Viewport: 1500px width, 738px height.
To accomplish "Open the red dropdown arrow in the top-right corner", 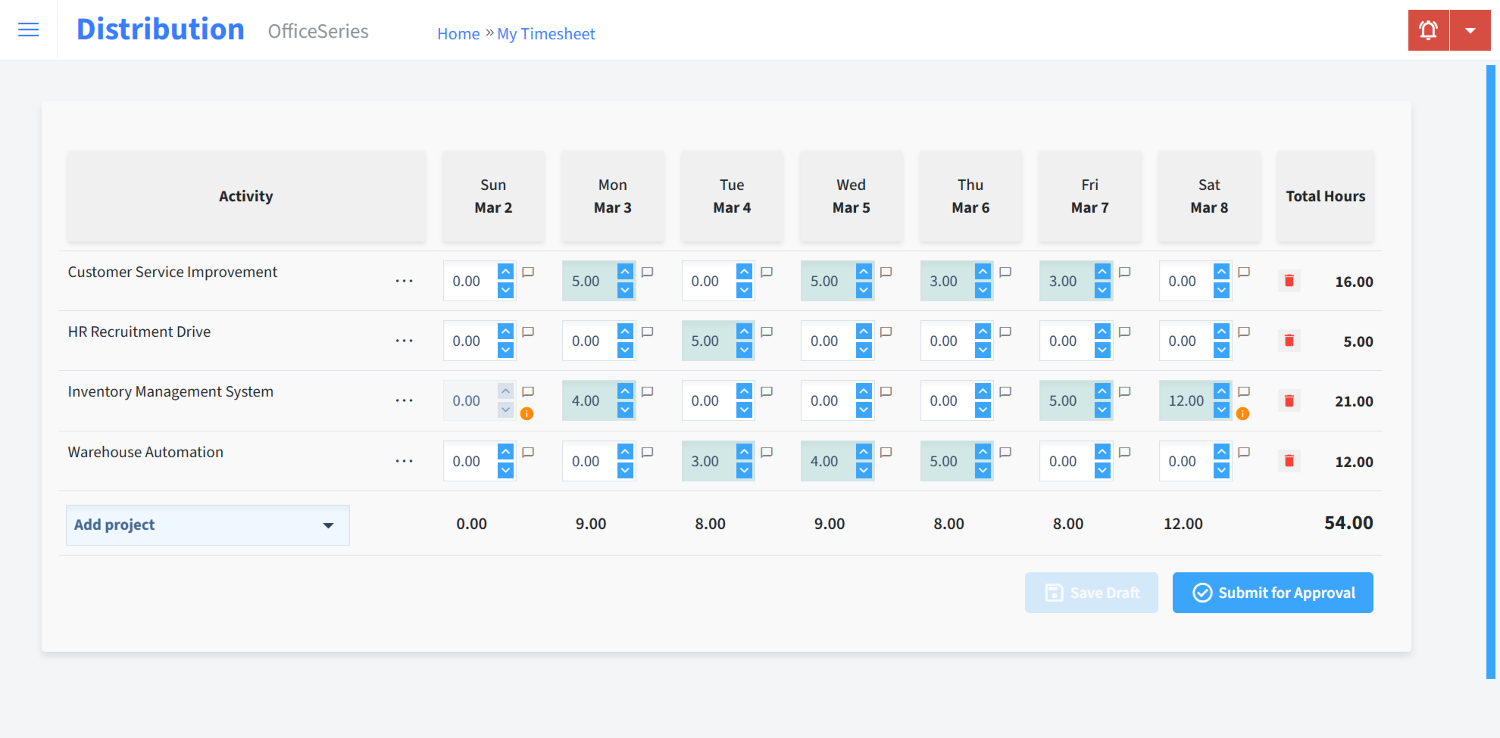I will (x=1470, y=30).
